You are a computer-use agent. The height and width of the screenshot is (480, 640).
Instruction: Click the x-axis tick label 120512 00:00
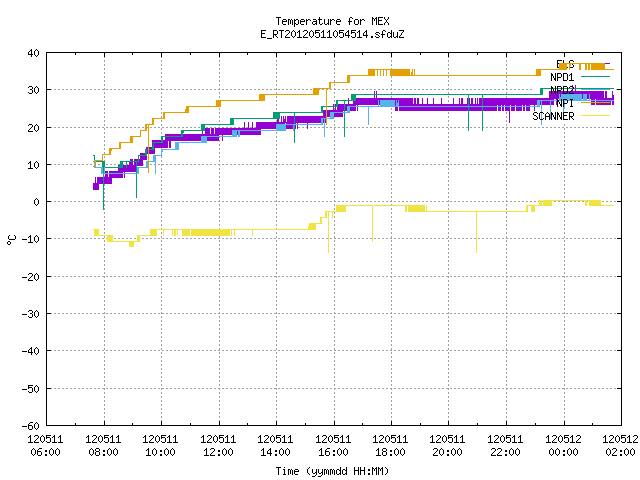(x=564, y=446)
